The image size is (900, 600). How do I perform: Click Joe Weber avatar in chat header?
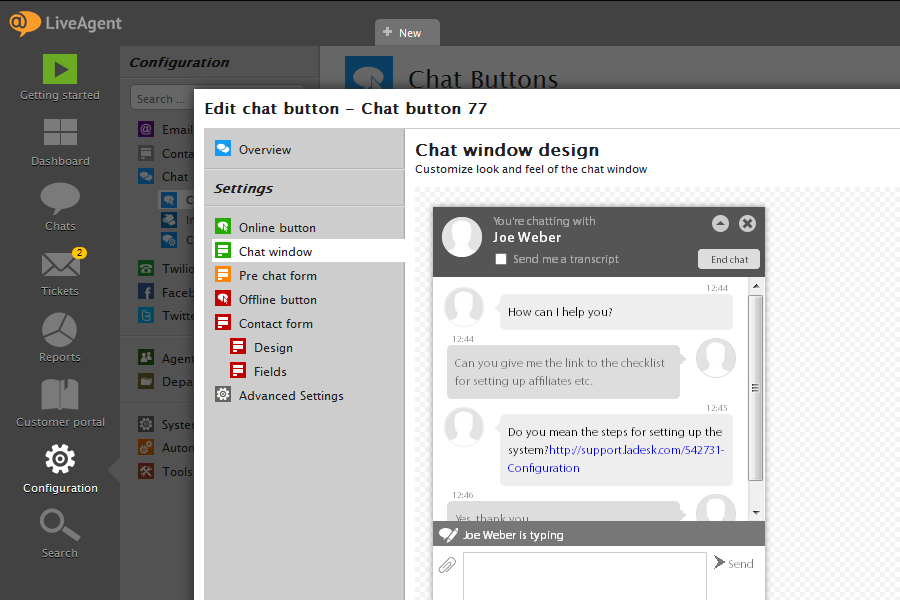tap(461, 237)
